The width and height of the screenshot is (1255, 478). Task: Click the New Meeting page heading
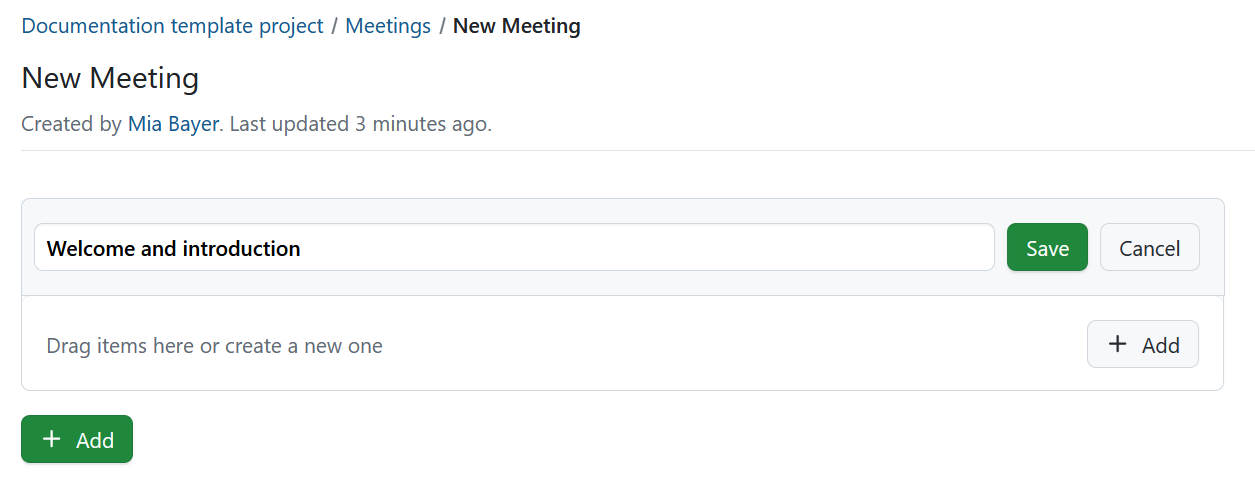click(x=110, y=78)
